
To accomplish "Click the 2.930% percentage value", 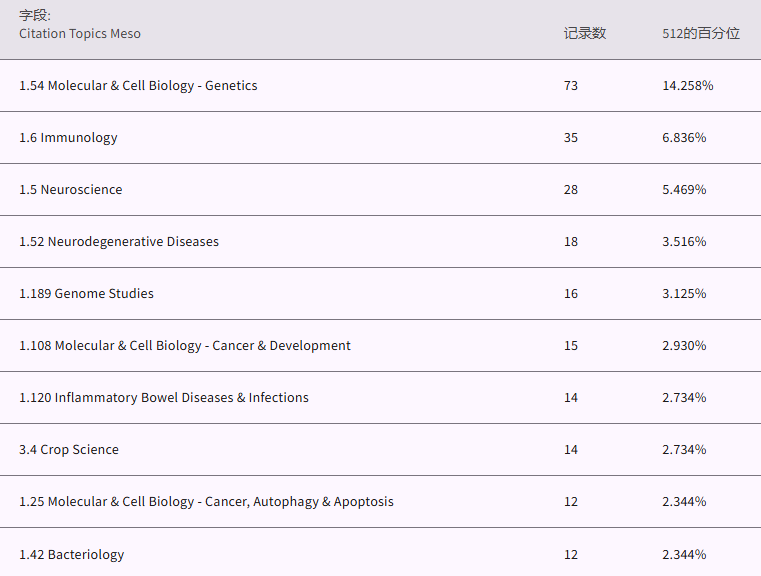I will 684,346.
